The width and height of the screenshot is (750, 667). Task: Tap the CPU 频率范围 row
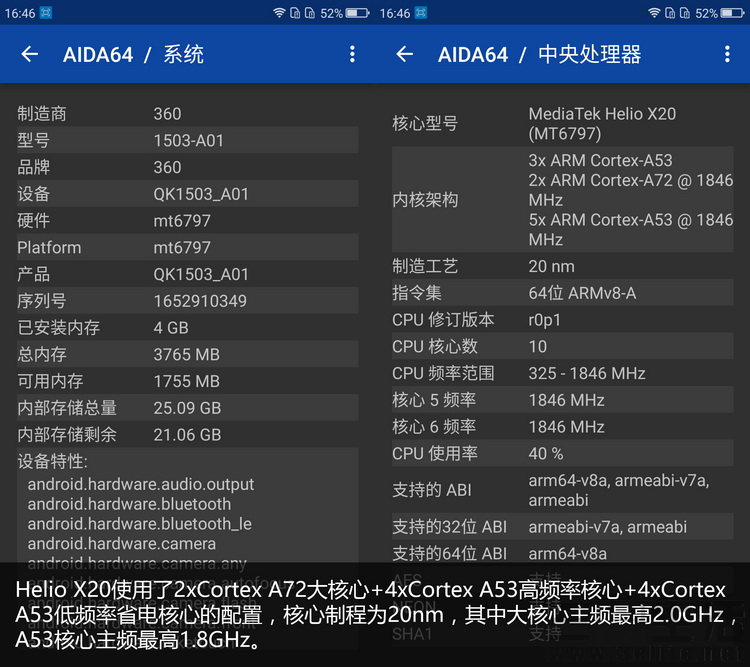point(562,373)
